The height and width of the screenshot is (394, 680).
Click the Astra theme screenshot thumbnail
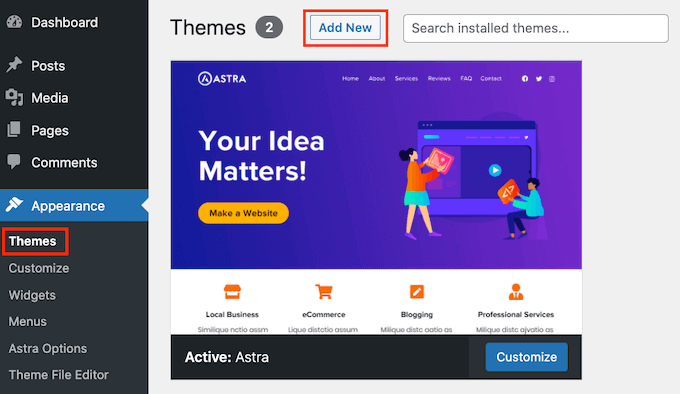point(376,197)
